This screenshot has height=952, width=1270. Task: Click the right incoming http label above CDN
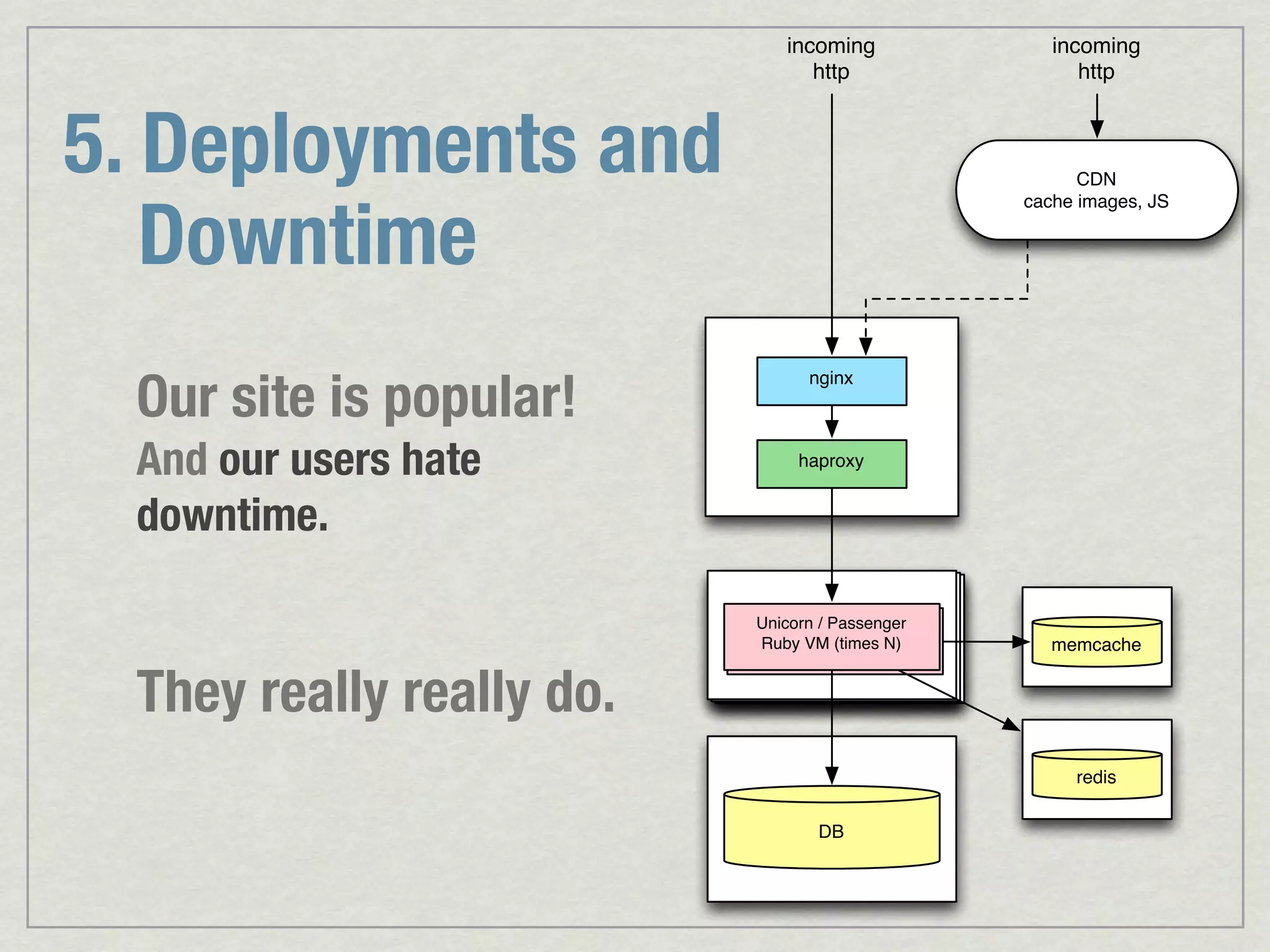tap(1096, 58)
